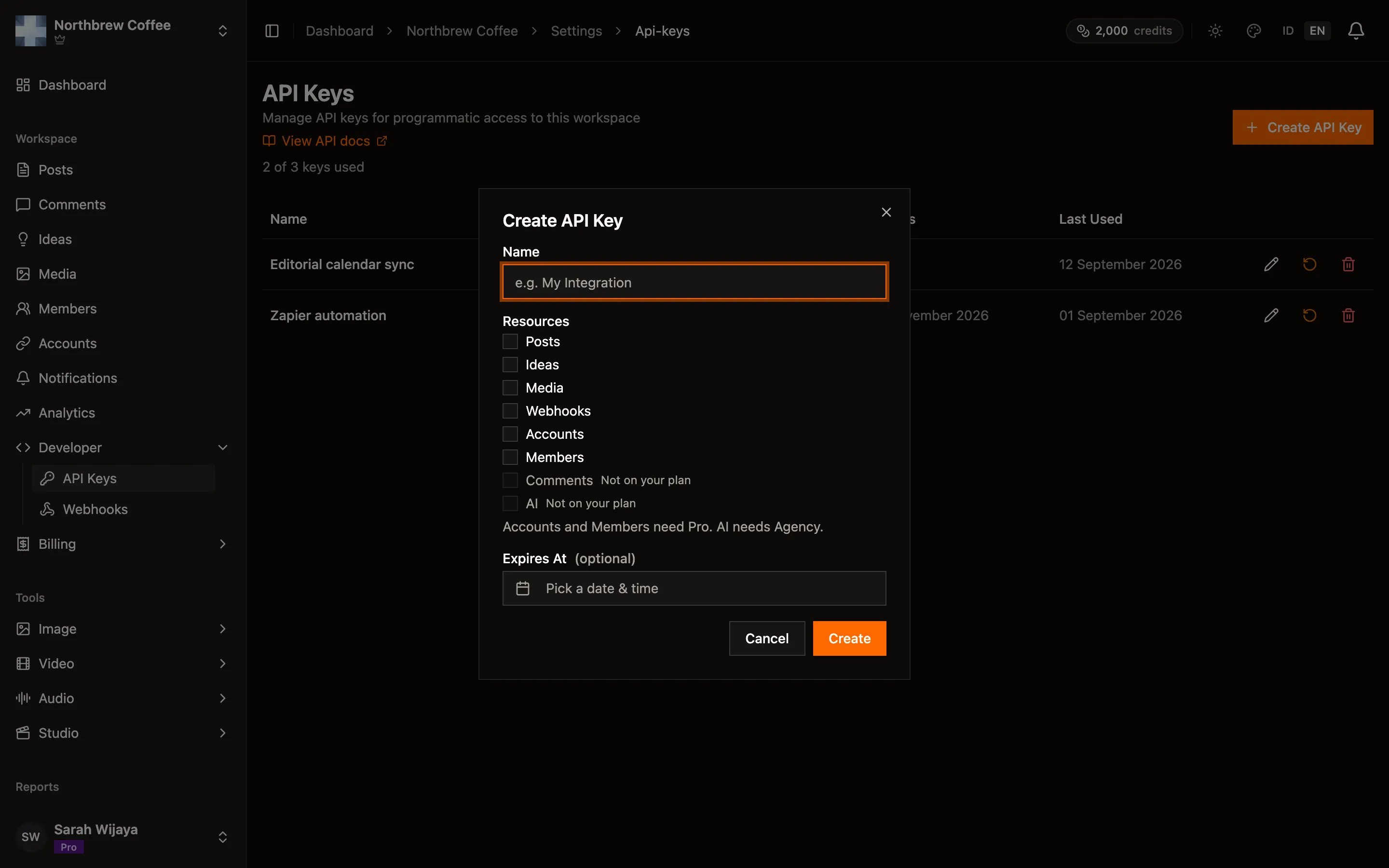
Task: Click the 2,000 credits badge
Action: click(x=1124, y=31)
